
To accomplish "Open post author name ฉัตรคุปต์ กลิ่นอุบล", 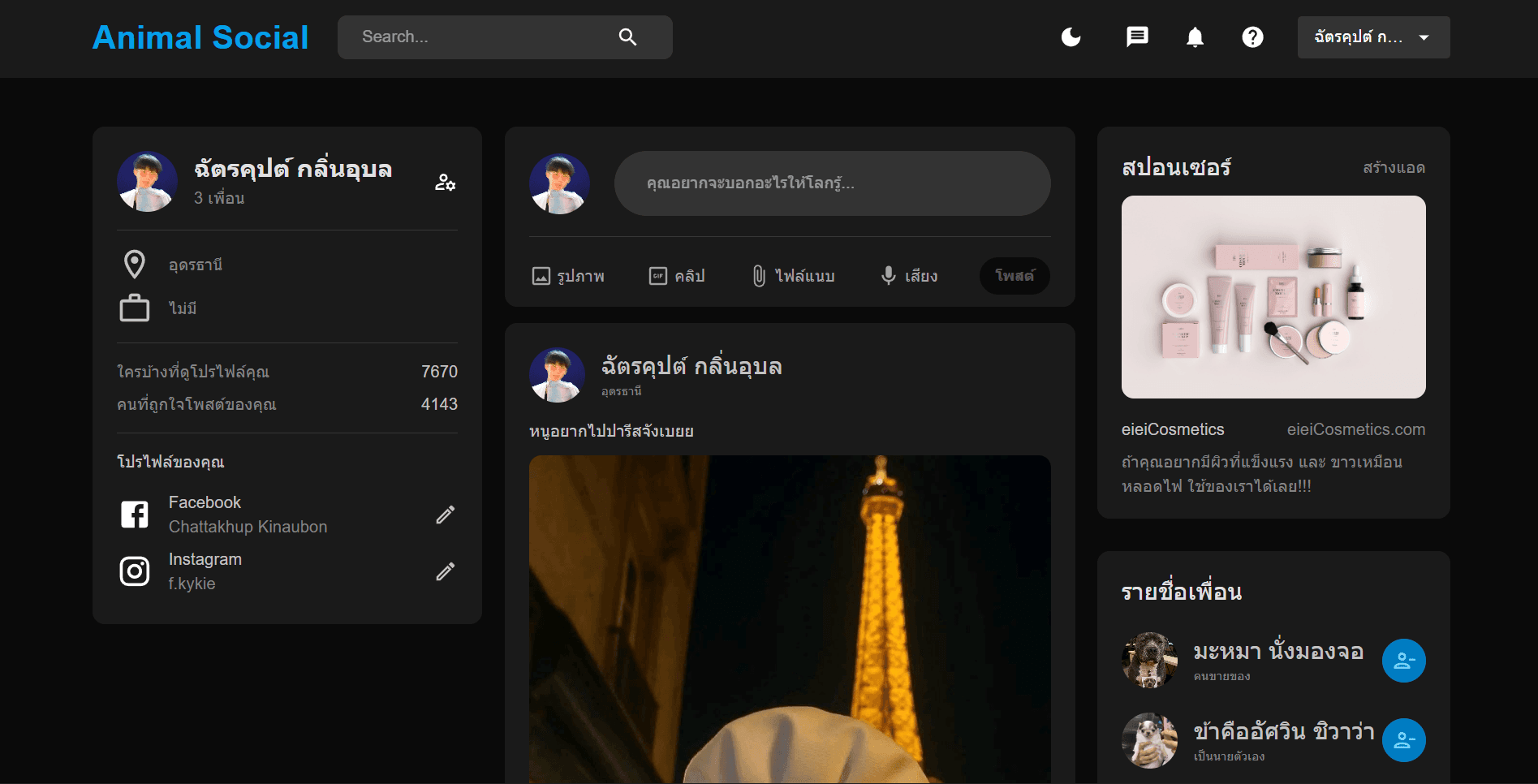I will tap(691, 367).
